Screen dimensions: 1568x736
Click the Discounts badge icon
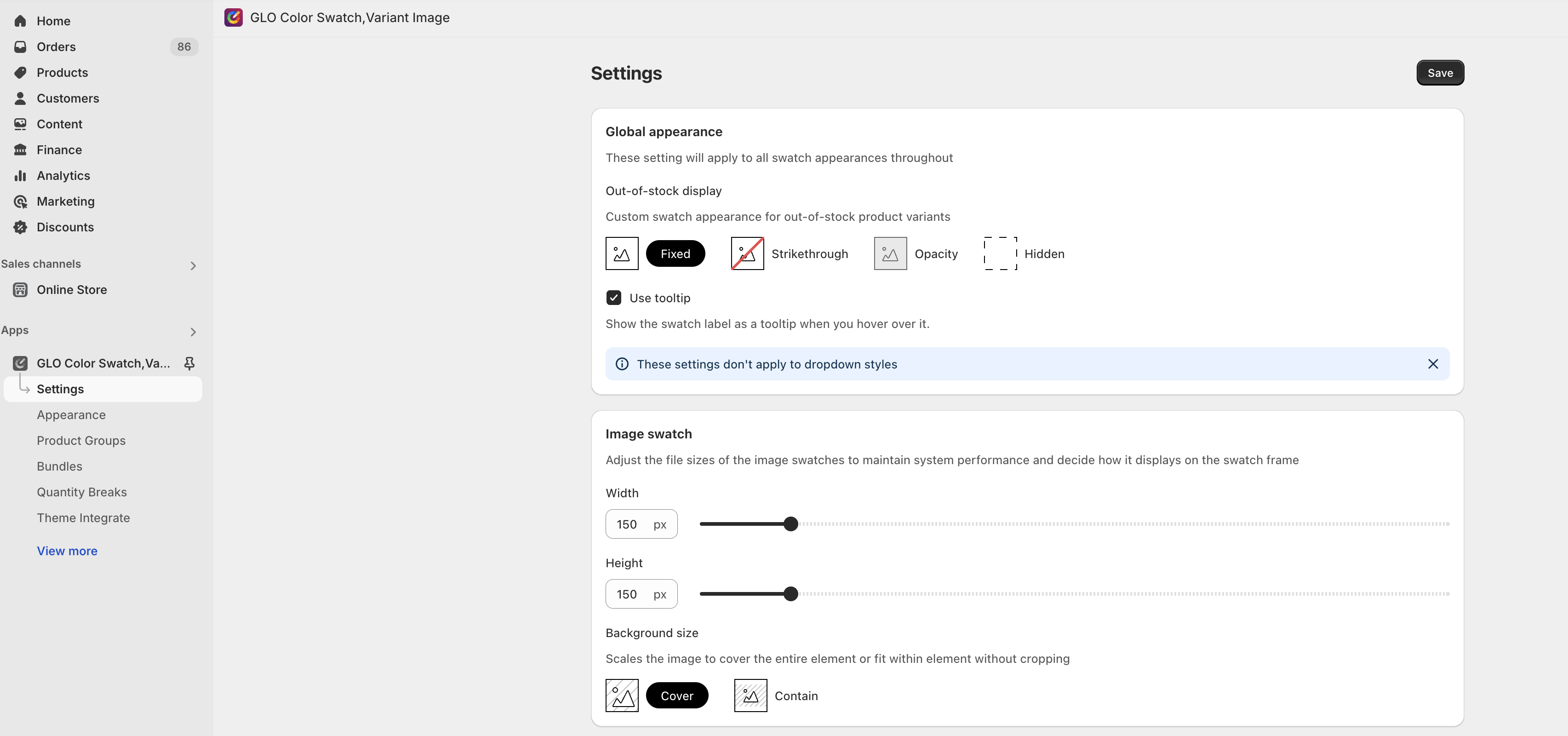20,227
